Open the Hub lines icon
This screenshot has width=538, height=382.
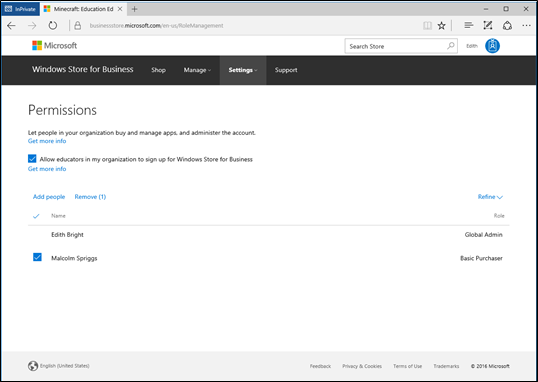point(469,25)
